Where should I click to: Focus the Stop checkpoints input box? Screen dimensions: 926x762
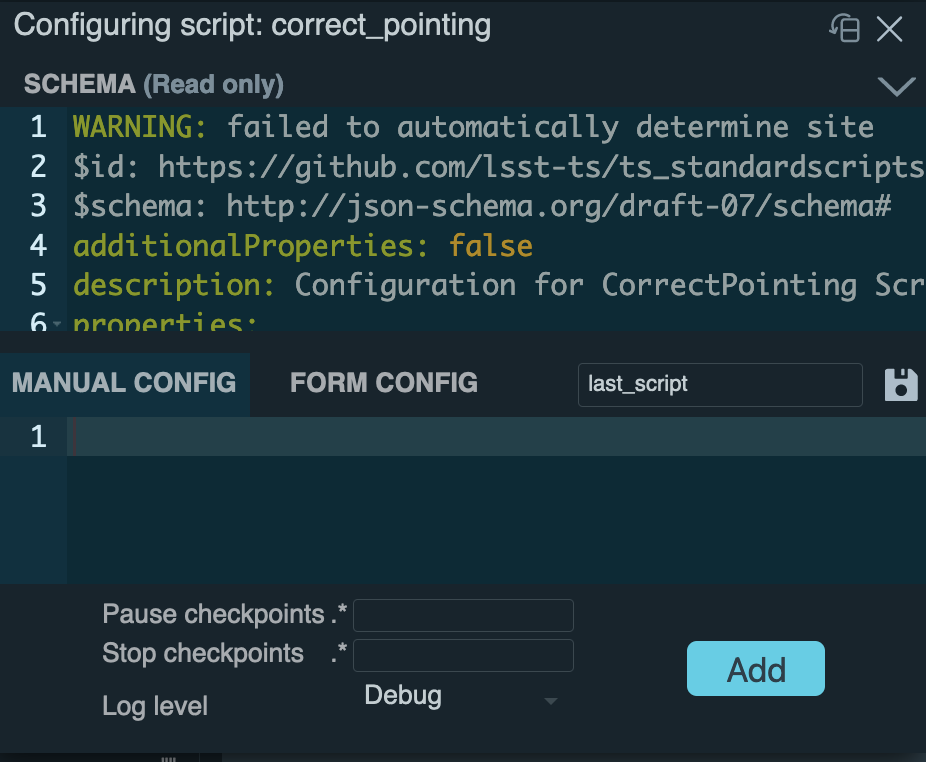[x=463, y=655]
